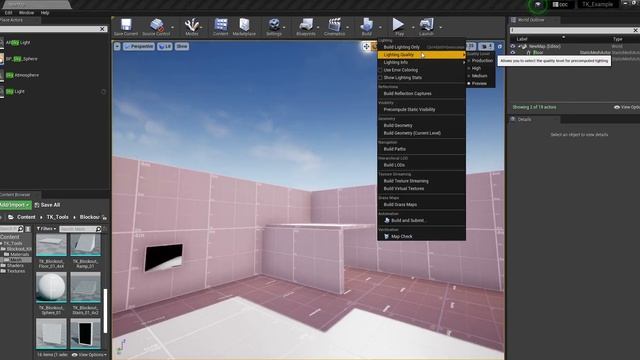Select High lighting quality
The image size is (640, 360).
tap(480, 68)
